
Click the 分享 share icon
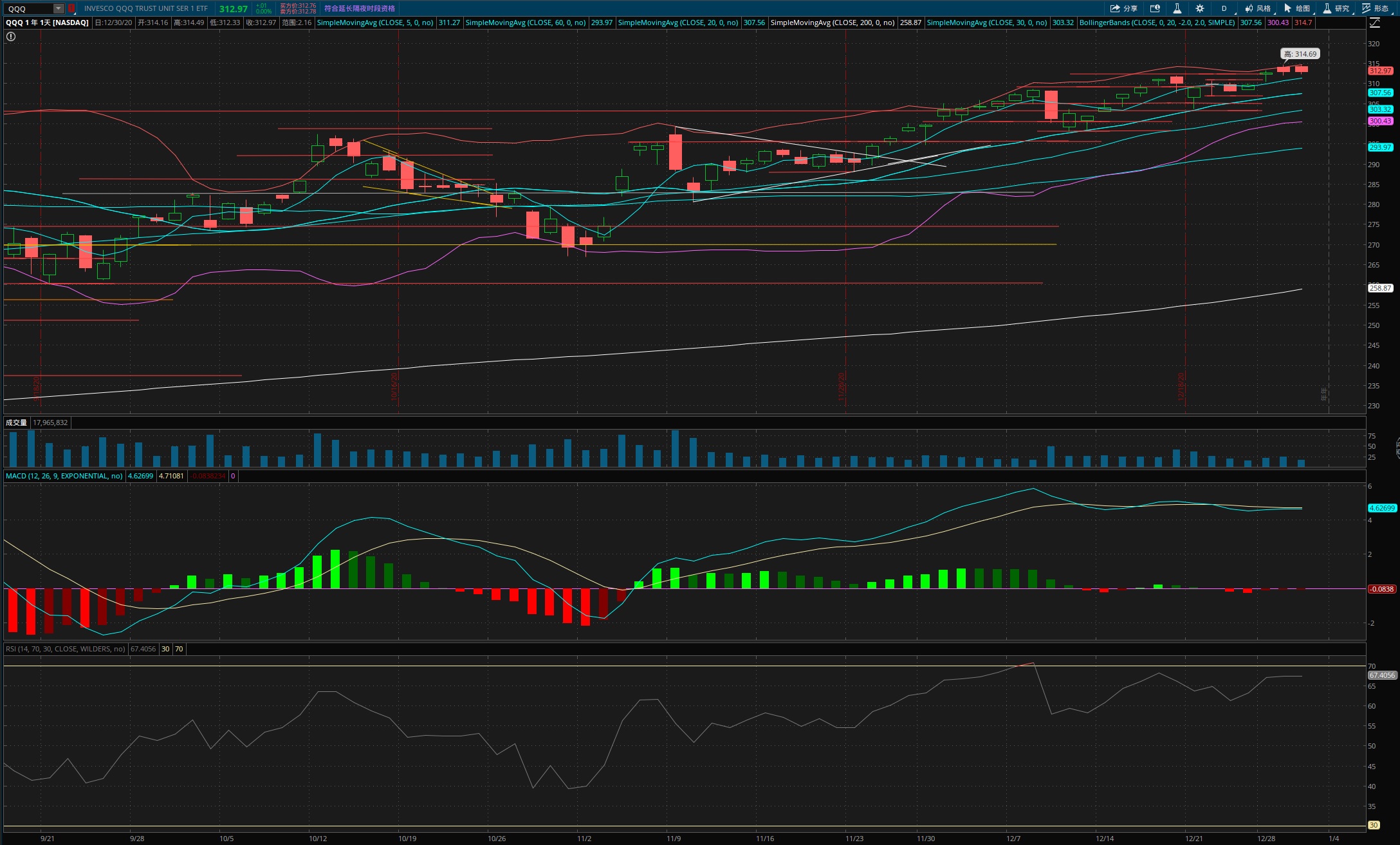[1123, 8]
